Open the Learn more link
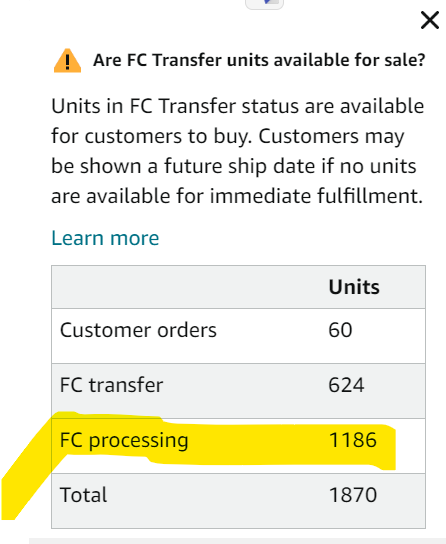This screenshot has height=544, width=446. click(105, 238)
